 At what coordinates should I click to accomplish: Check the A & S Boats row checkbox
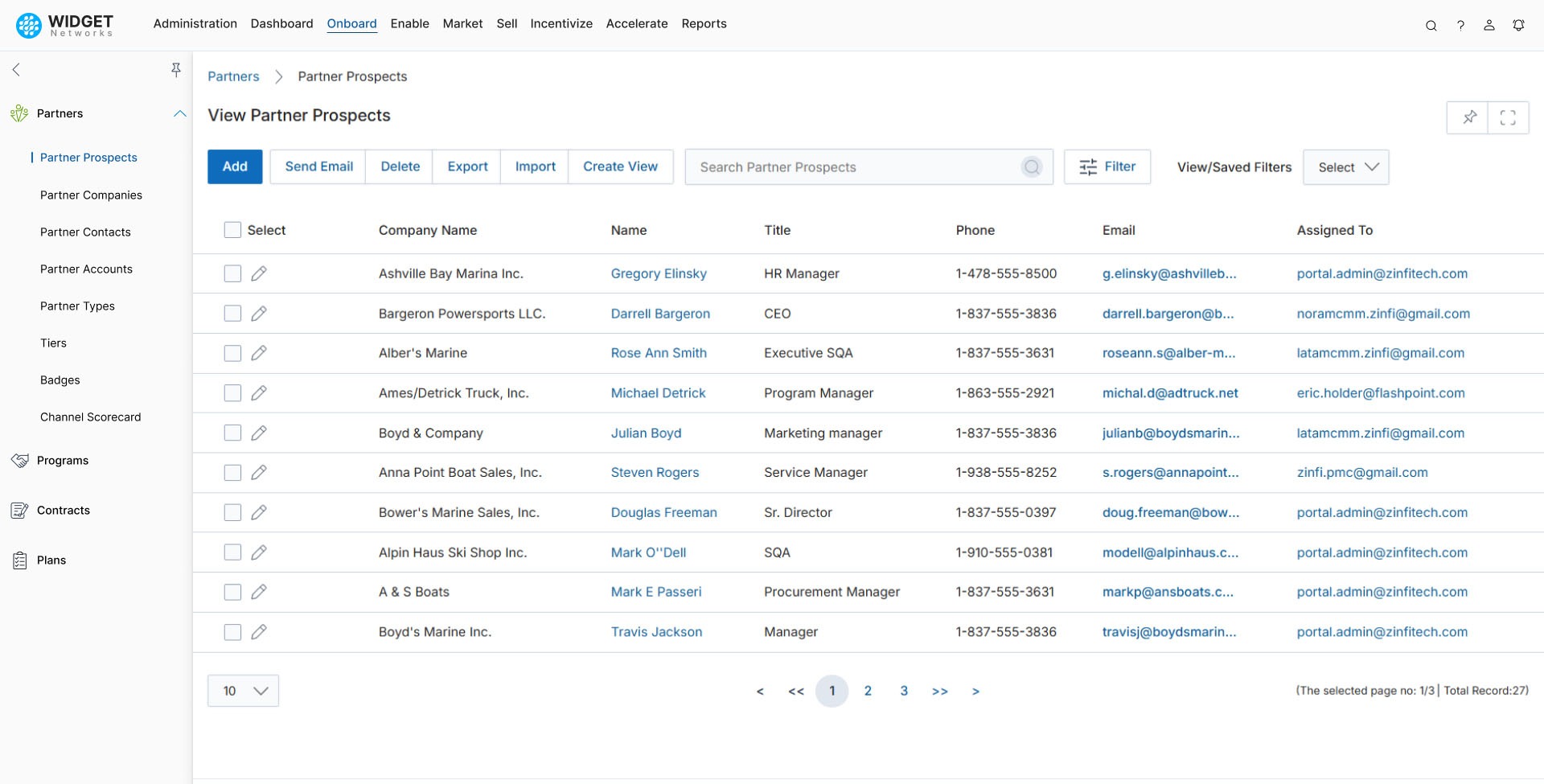(232, 592)
